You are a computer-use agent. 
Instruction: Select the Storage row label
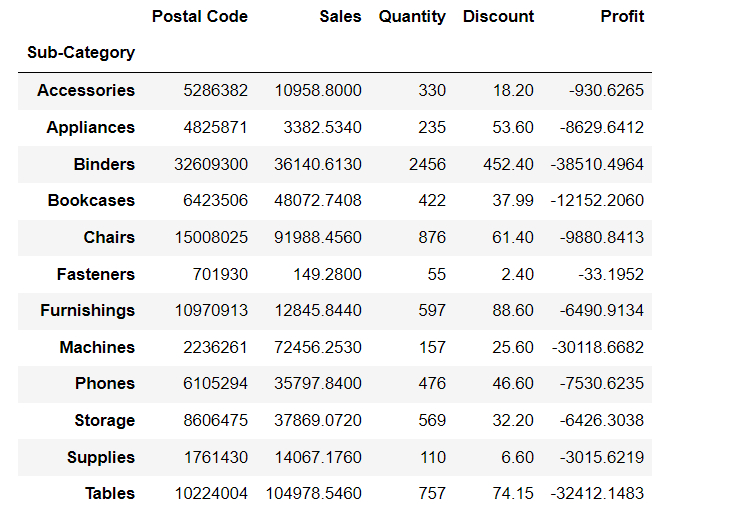pyautogui.click(x=105, y=421)
